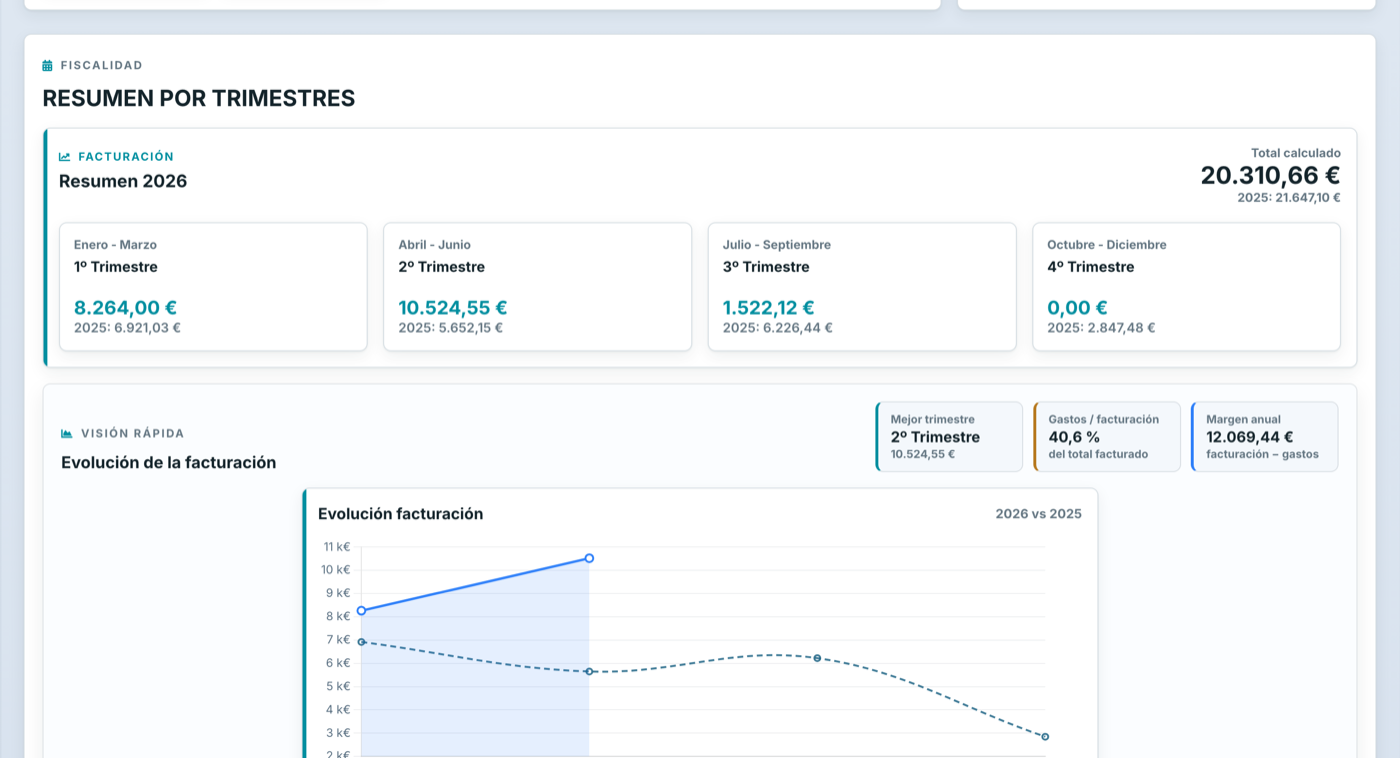This screenshot has height=758, width=1400.
Task: Open the Octubre - Diciembre quarter card
Action: (x=1186, y=287)
